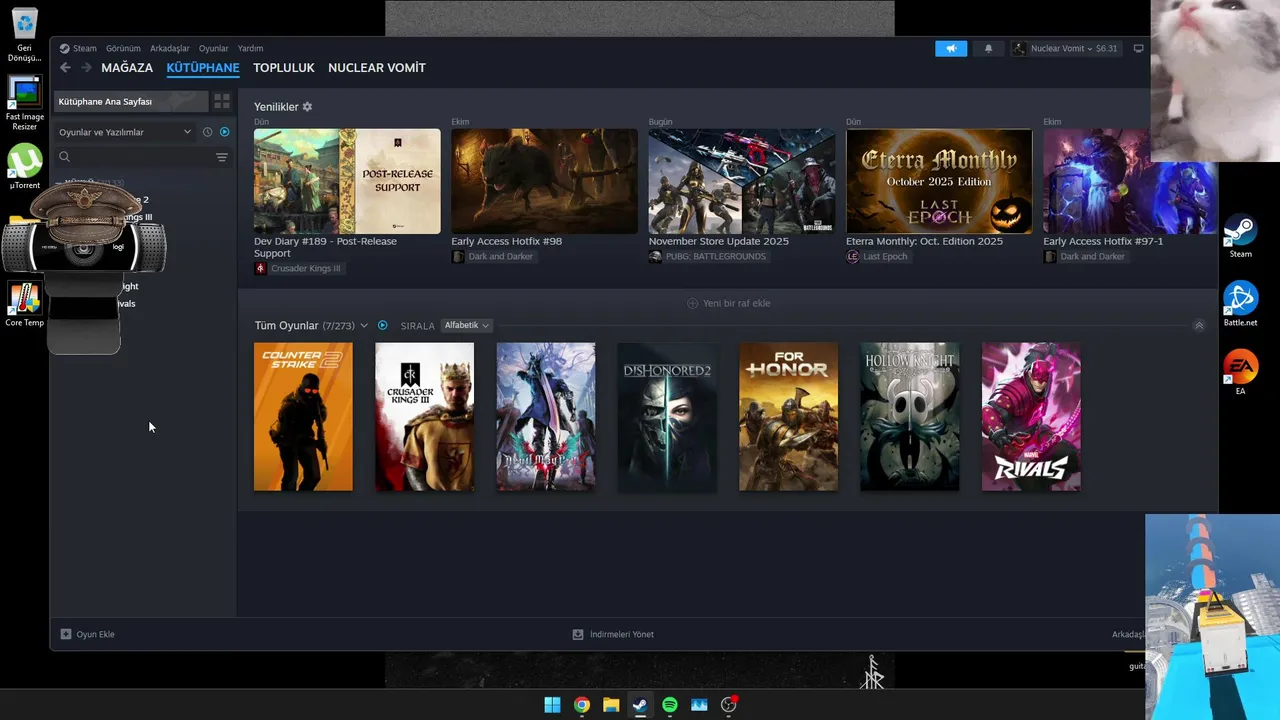Open File Explorer from the taskbar

click(611, 705)
